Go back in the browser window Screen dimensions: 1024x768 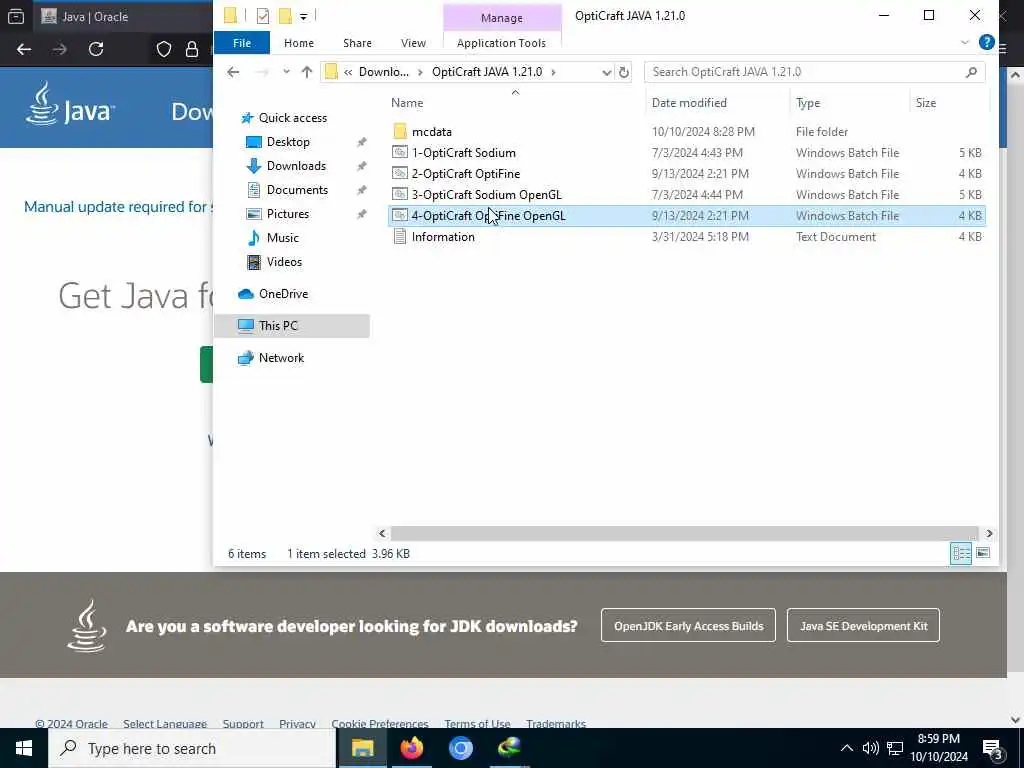[x=24, y=49]
